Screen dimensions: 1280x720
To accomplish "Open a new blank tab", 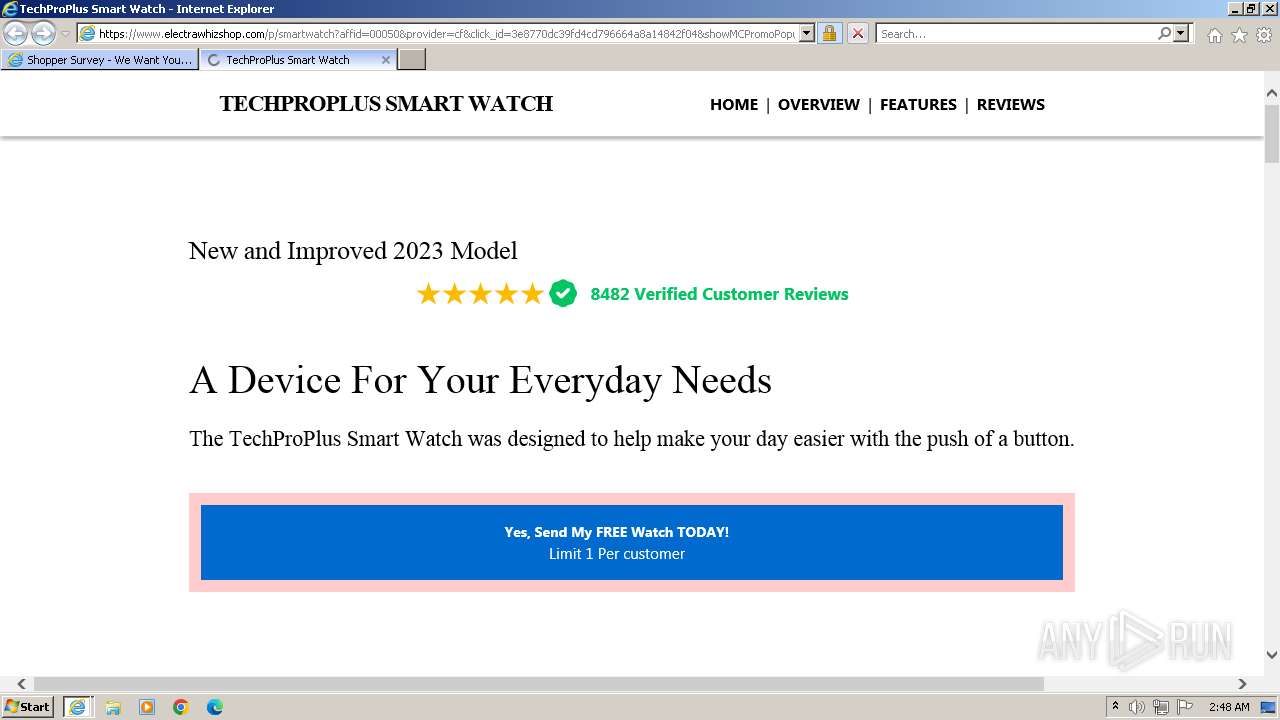I will click(x=412, y=60).
